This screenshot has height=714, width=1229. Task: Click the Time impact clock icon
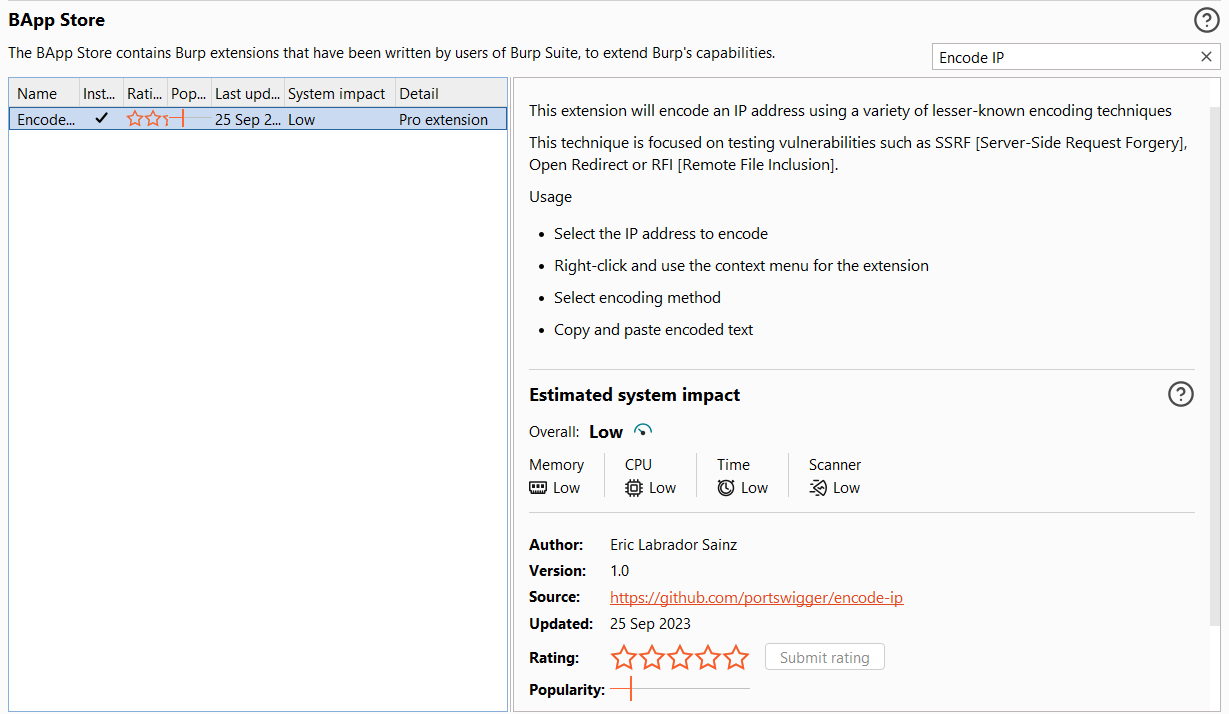(x=726, y=488)
